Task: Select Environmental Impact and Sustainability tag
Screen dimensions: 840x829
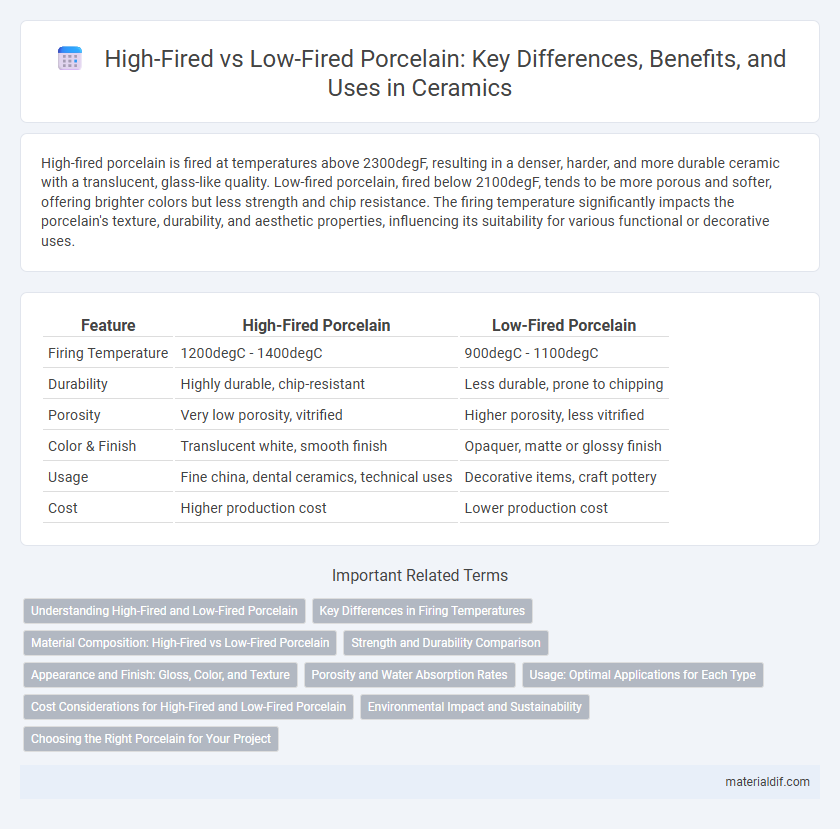Action: point(475,707)
